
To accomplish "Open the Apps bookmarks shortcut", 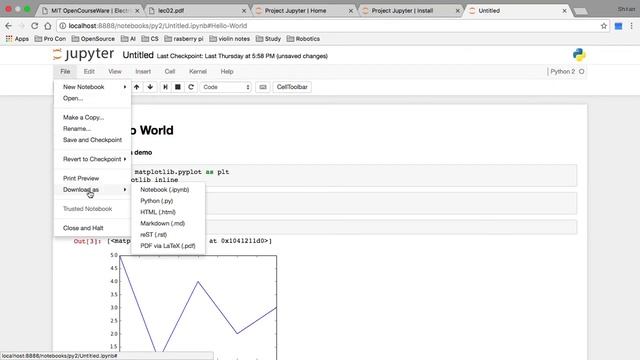I will pos(17,39).
